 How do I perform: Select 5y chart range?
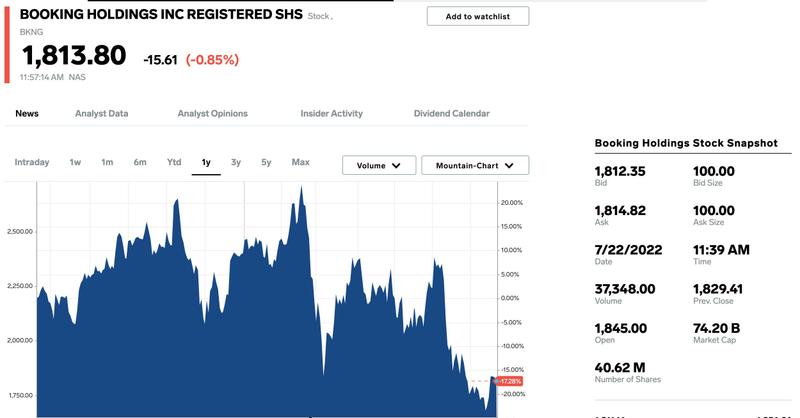coord(266,162)
